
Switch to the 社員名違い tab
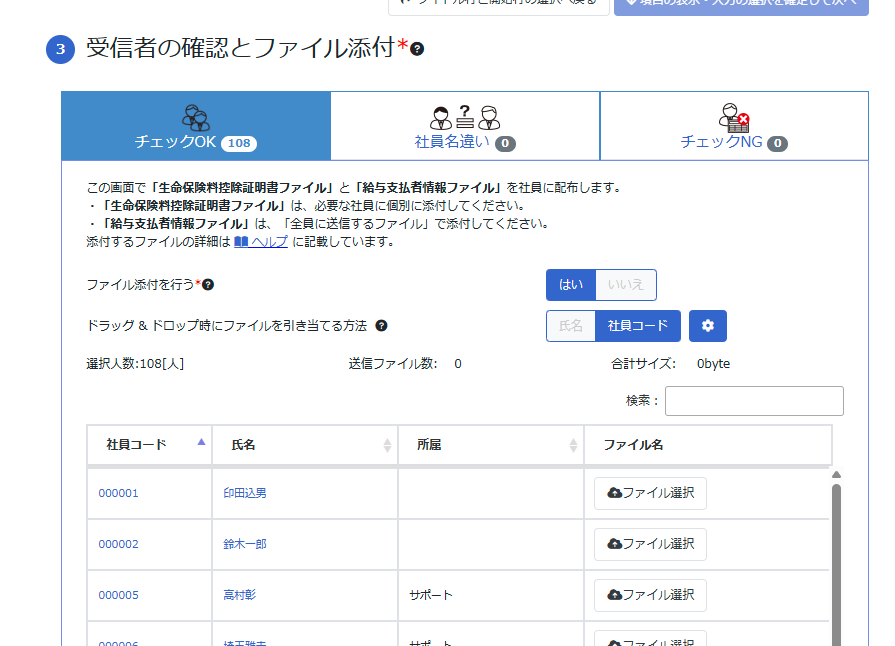(x=465, y=127)
